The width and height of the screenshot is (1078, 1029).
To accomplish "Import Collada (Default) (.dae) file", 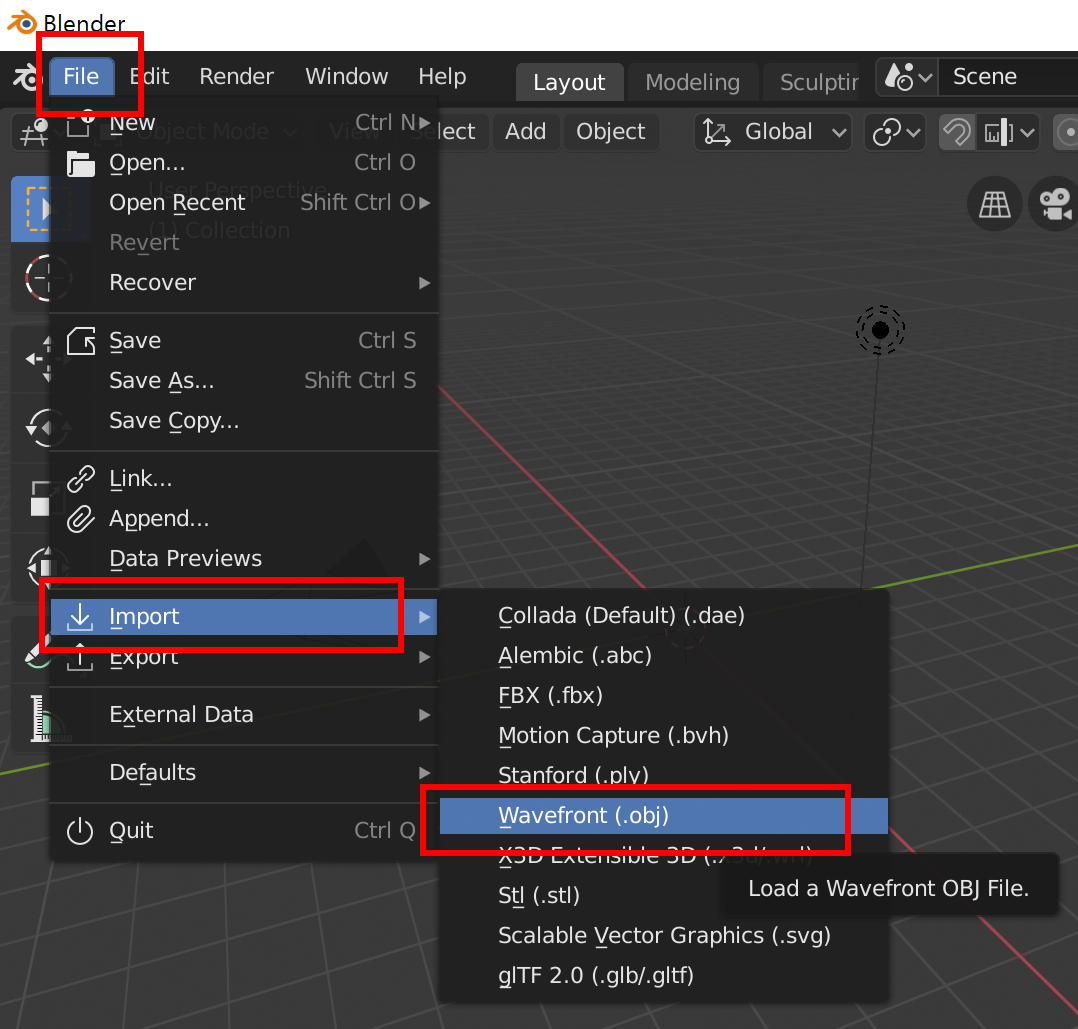I will point(663,615).
